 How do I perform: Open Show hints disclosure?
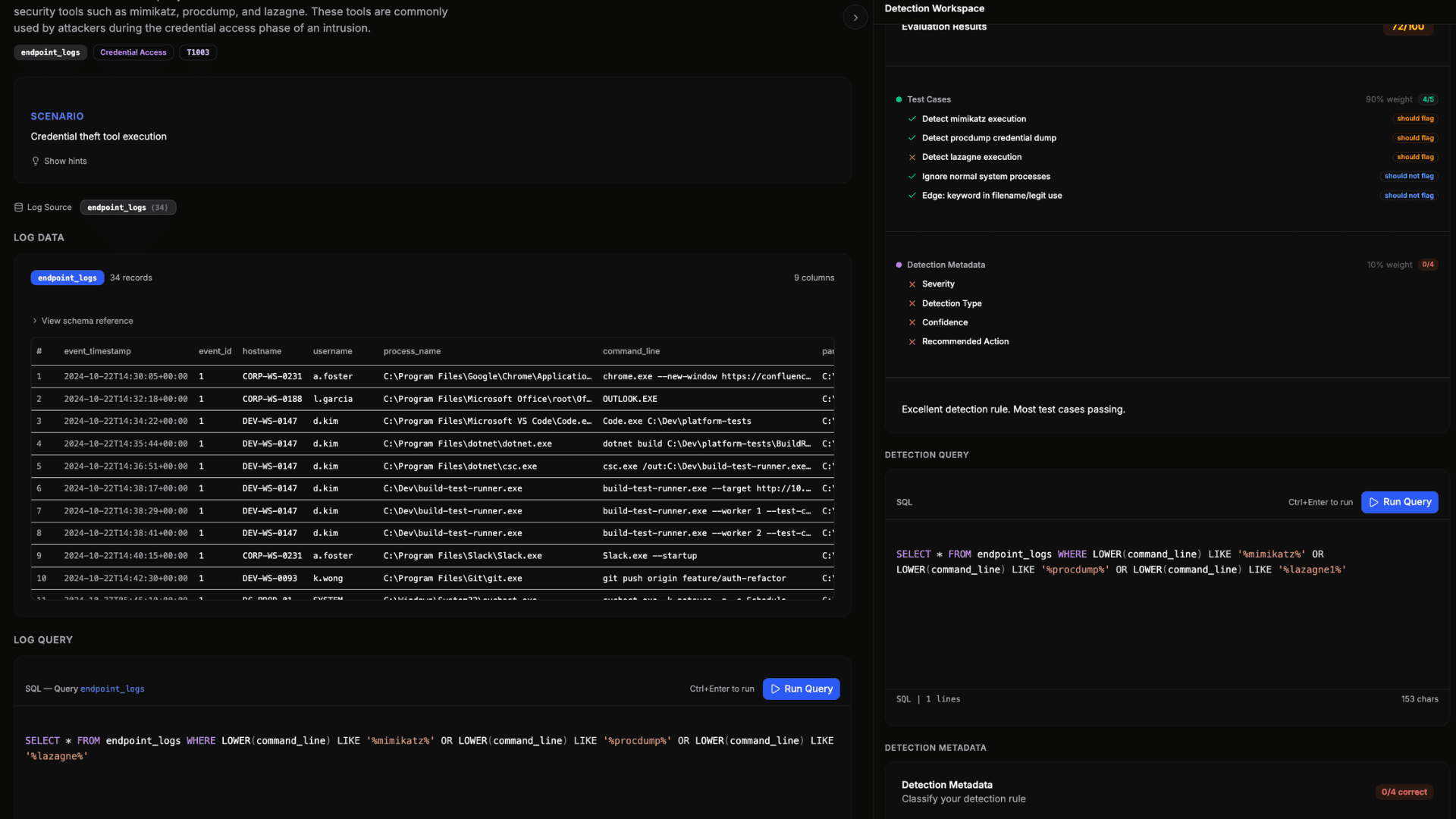point(65,161)
